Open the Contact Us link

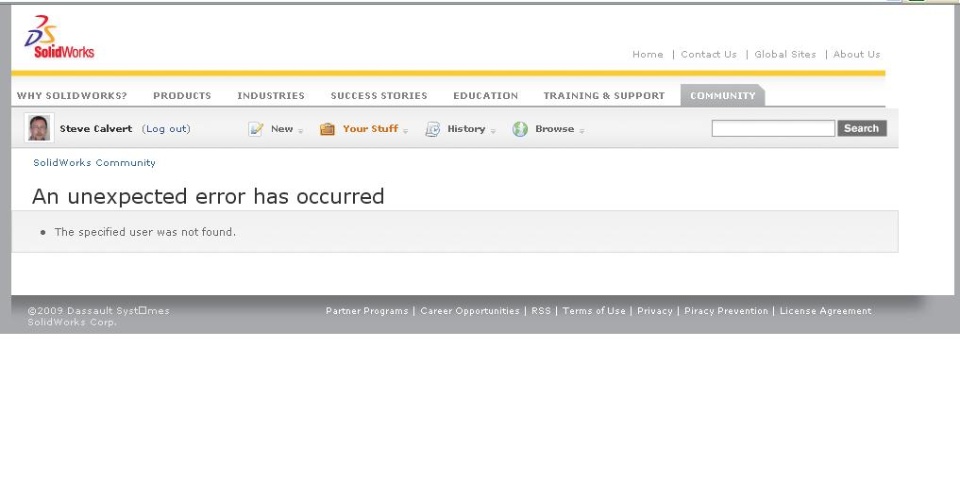click(x=709, y=54)
